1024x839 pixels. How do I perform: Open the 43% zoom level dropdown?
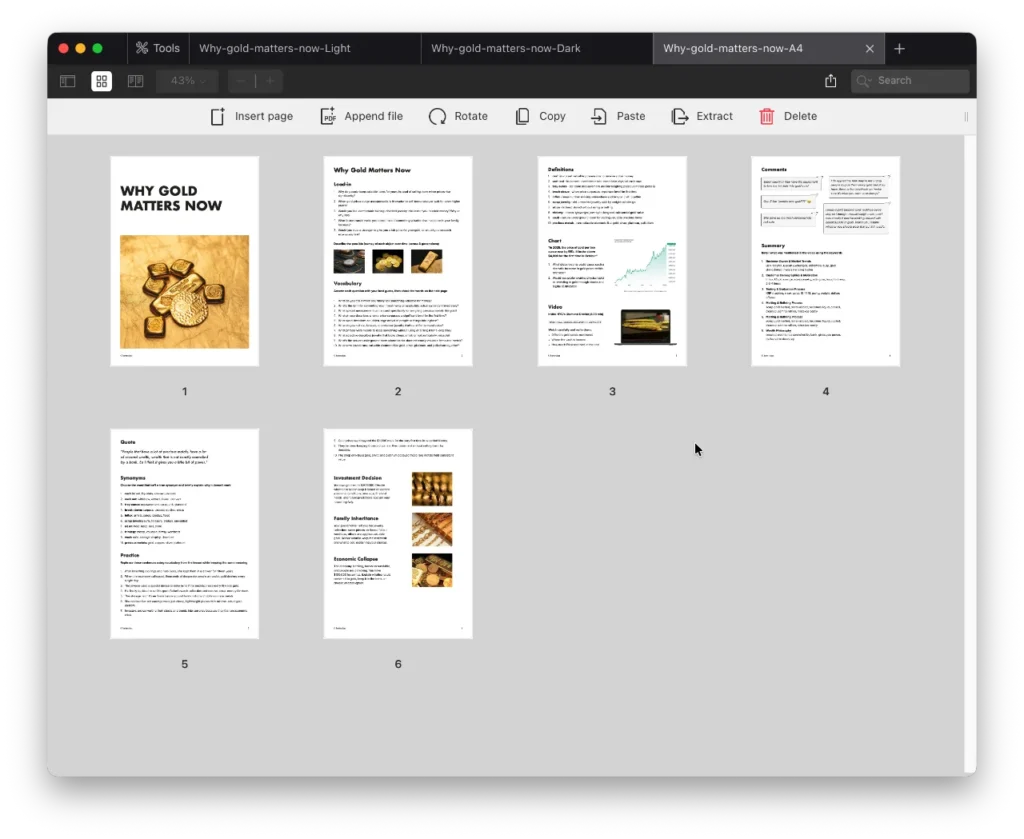pyautogui.click(x=188, y=81)
